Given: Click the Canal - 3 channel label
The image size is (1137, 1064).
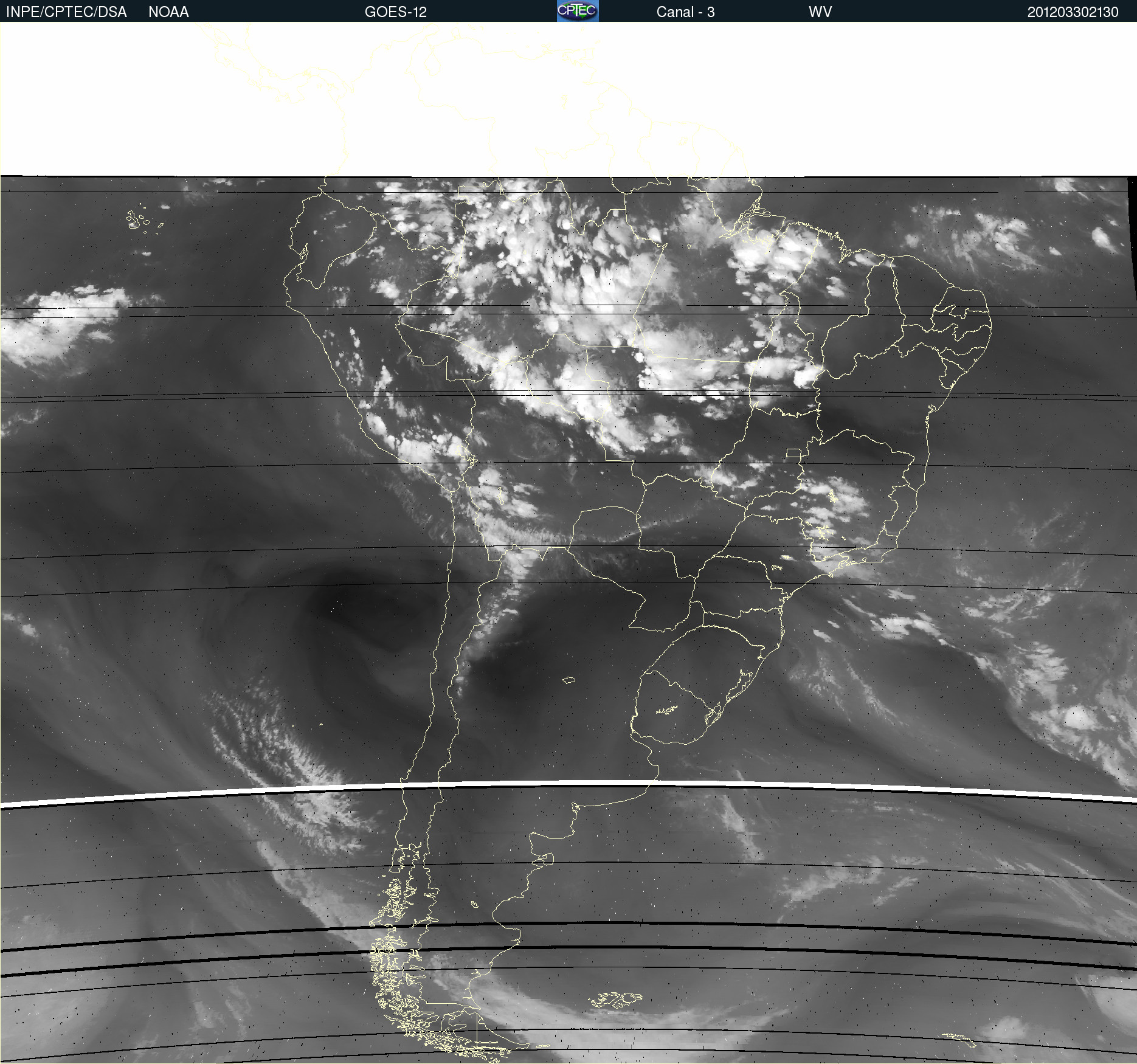Looking at the screenshot, I should (685, 12).
